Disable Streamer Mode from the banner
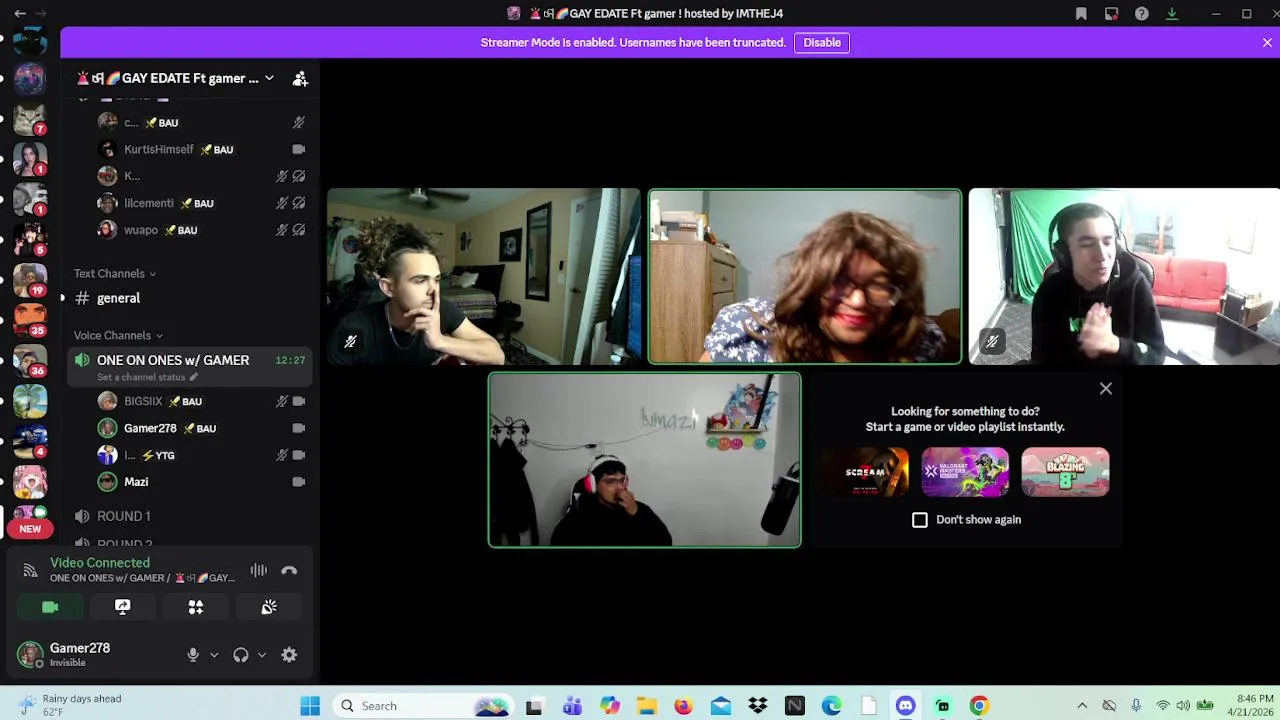This screenshot has height=720, width=1280. click(x=822, y=42)
